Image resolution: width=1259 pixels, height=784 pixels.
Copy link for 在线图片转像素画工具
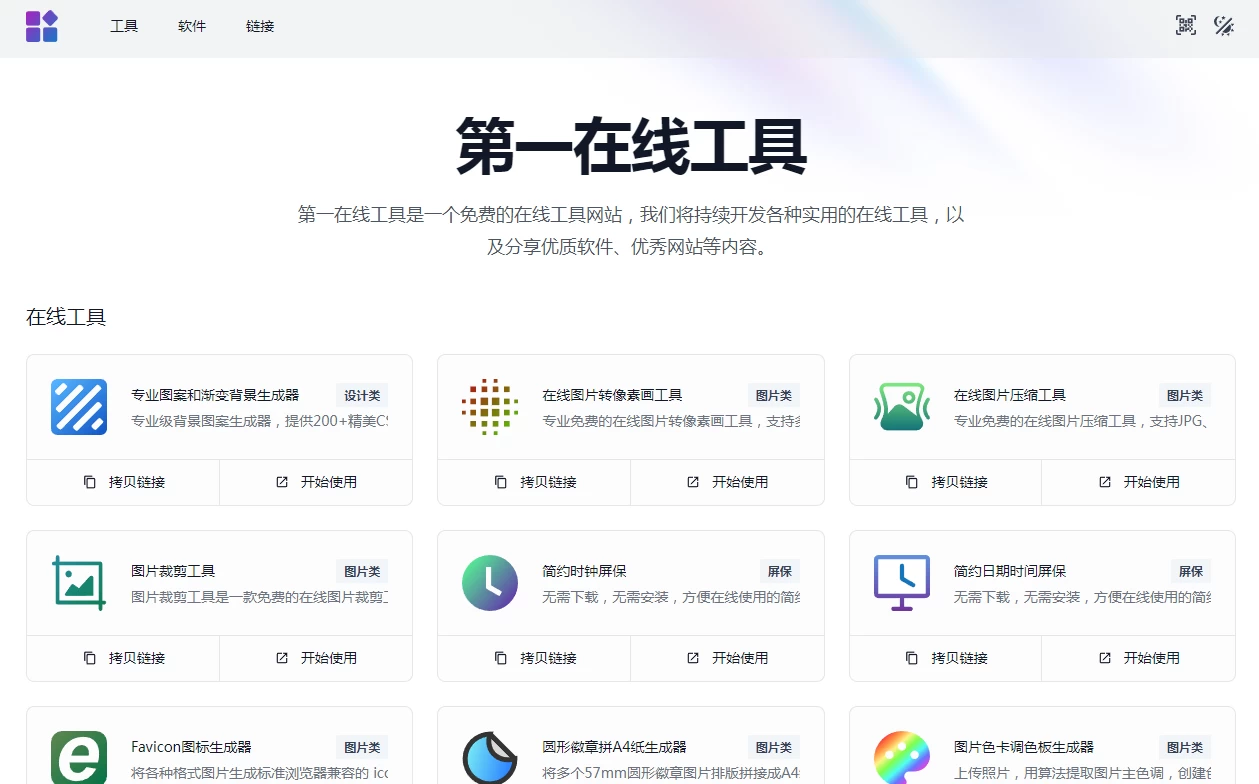click(534, 482)
